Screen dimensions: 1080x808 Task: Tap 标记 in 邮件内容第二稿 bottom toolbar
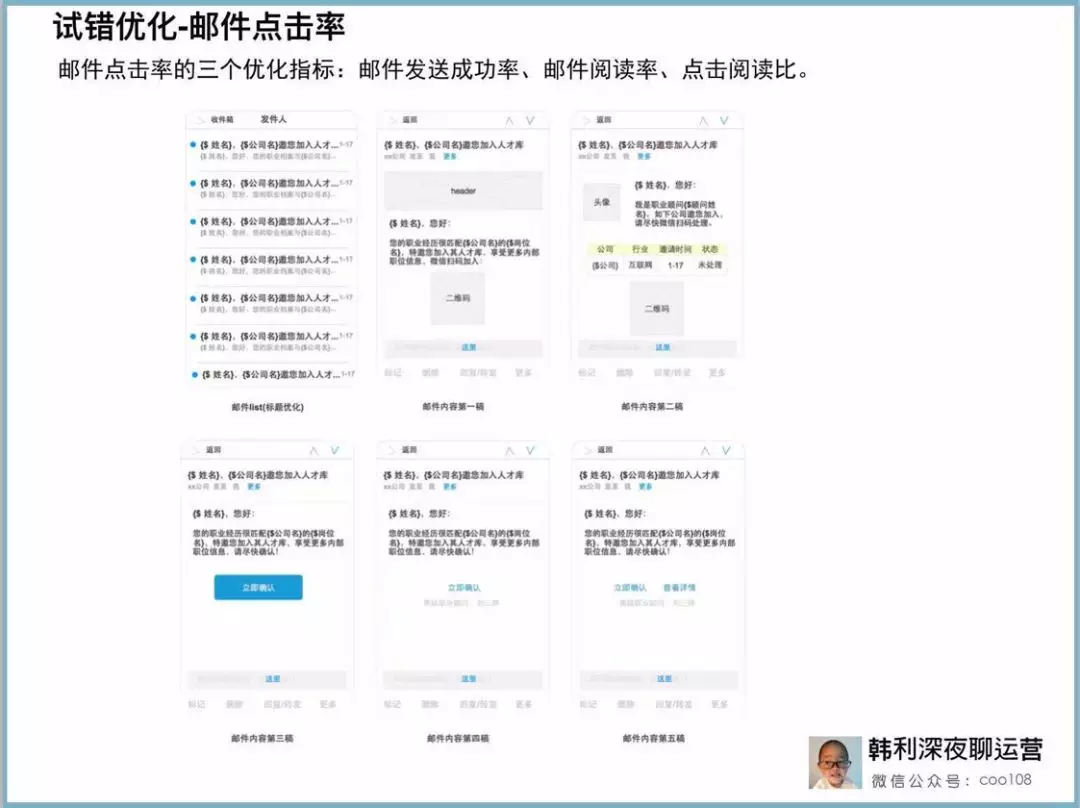pyautogui.click(x=587, y=373)
